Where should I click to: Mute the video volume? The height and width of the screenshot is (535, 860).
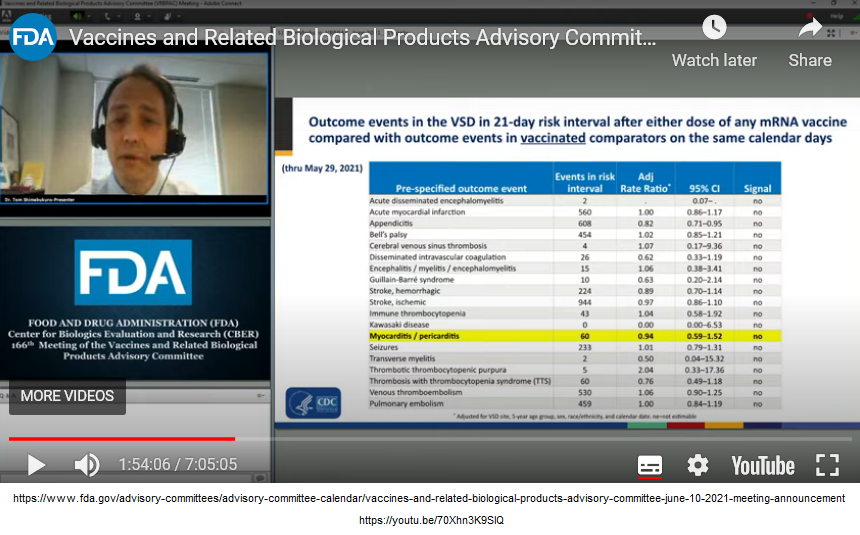(87, 465)
